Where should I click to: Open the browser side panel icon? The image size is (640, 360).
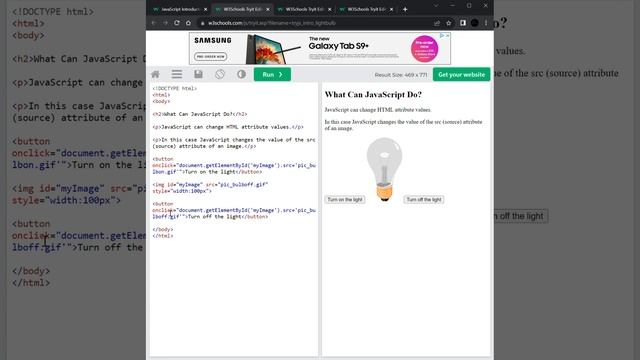point(463,23)
